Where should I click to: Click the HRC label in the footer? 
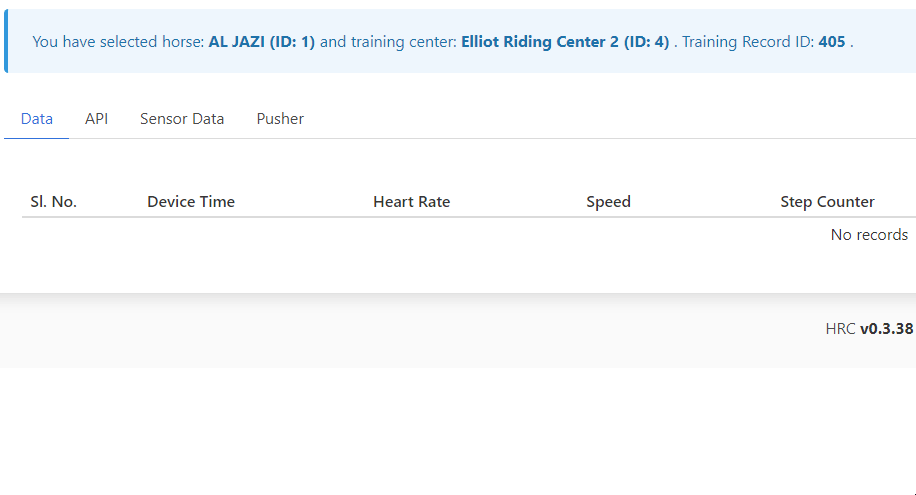[x=840, y=329]
